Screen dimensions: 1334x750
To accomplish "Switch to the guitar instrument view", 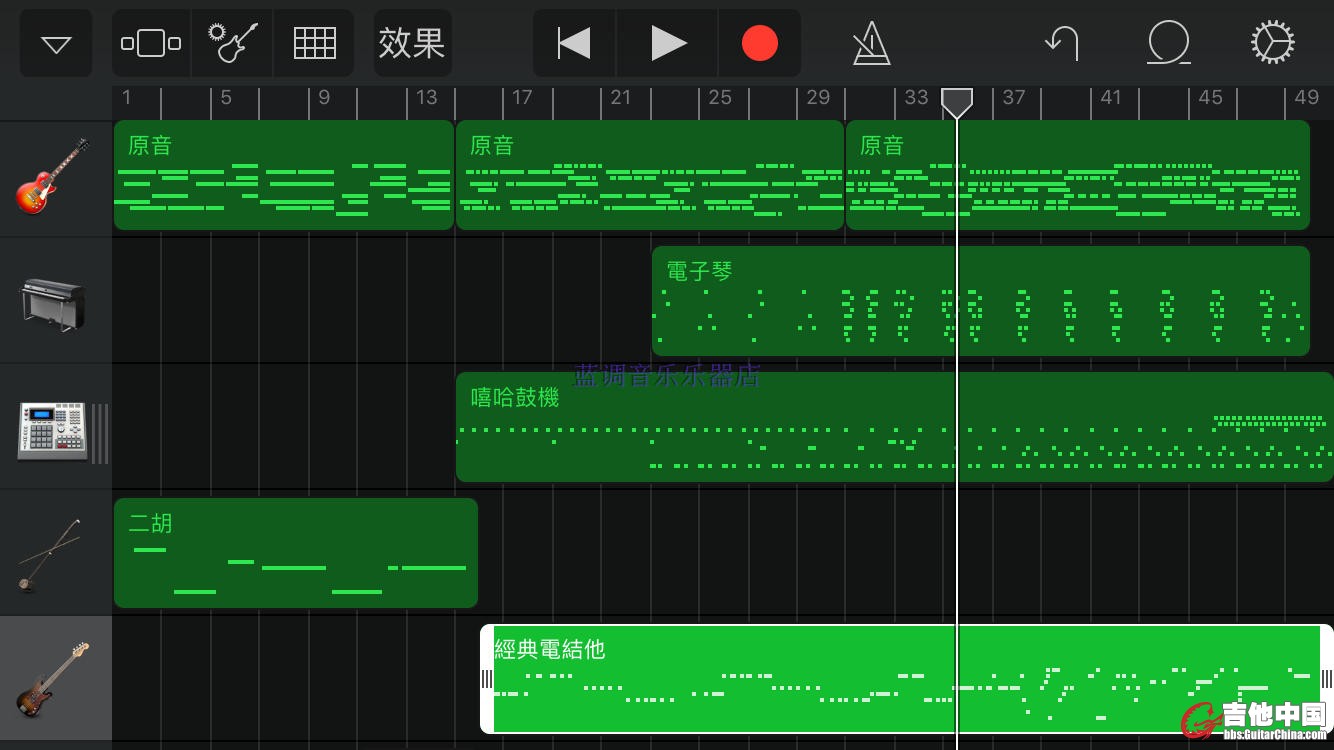I will (x=232, y=44).
